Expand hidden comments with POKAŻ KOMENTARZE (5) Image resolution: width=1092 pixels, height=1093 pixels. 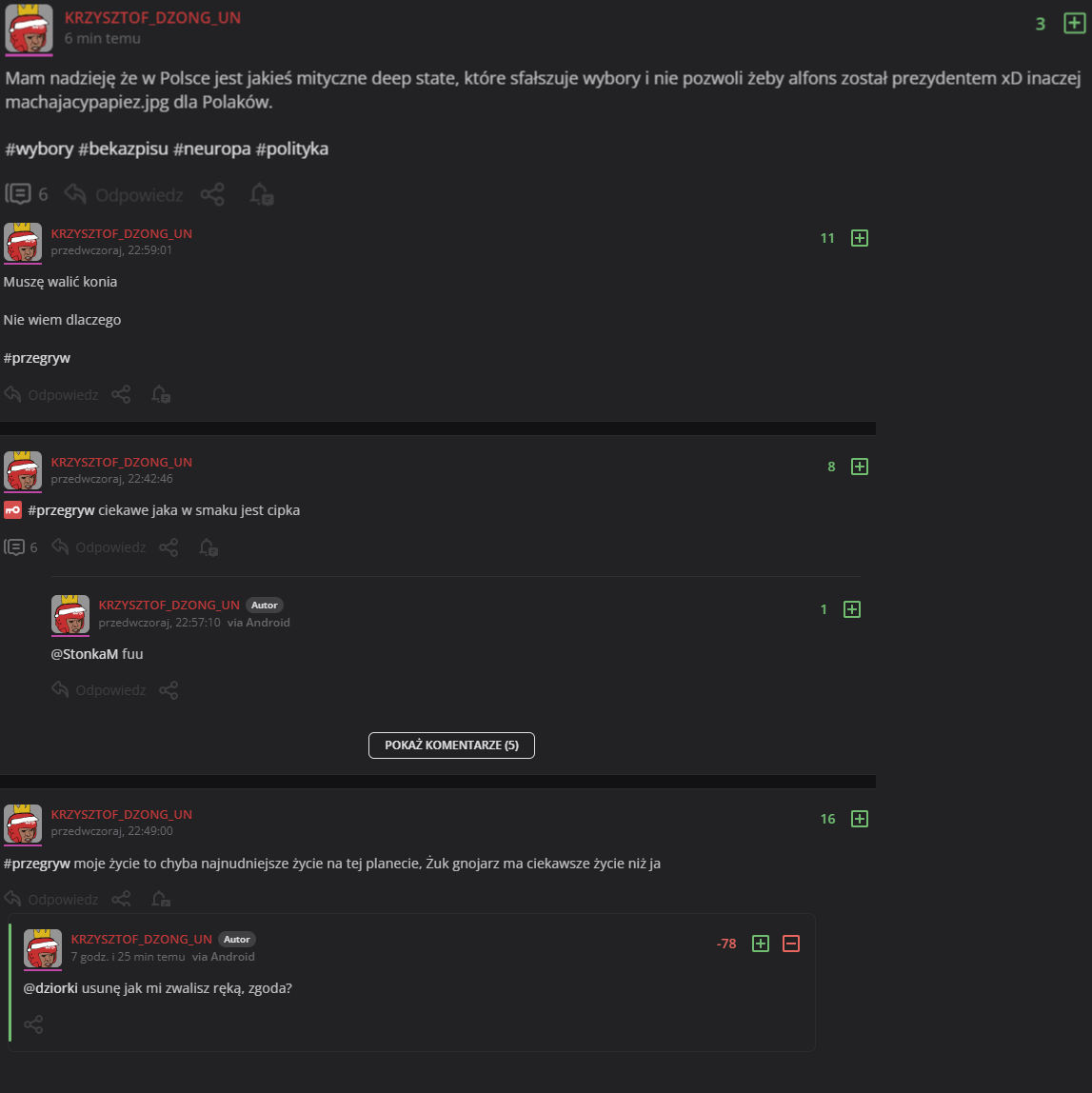[451, 745]
